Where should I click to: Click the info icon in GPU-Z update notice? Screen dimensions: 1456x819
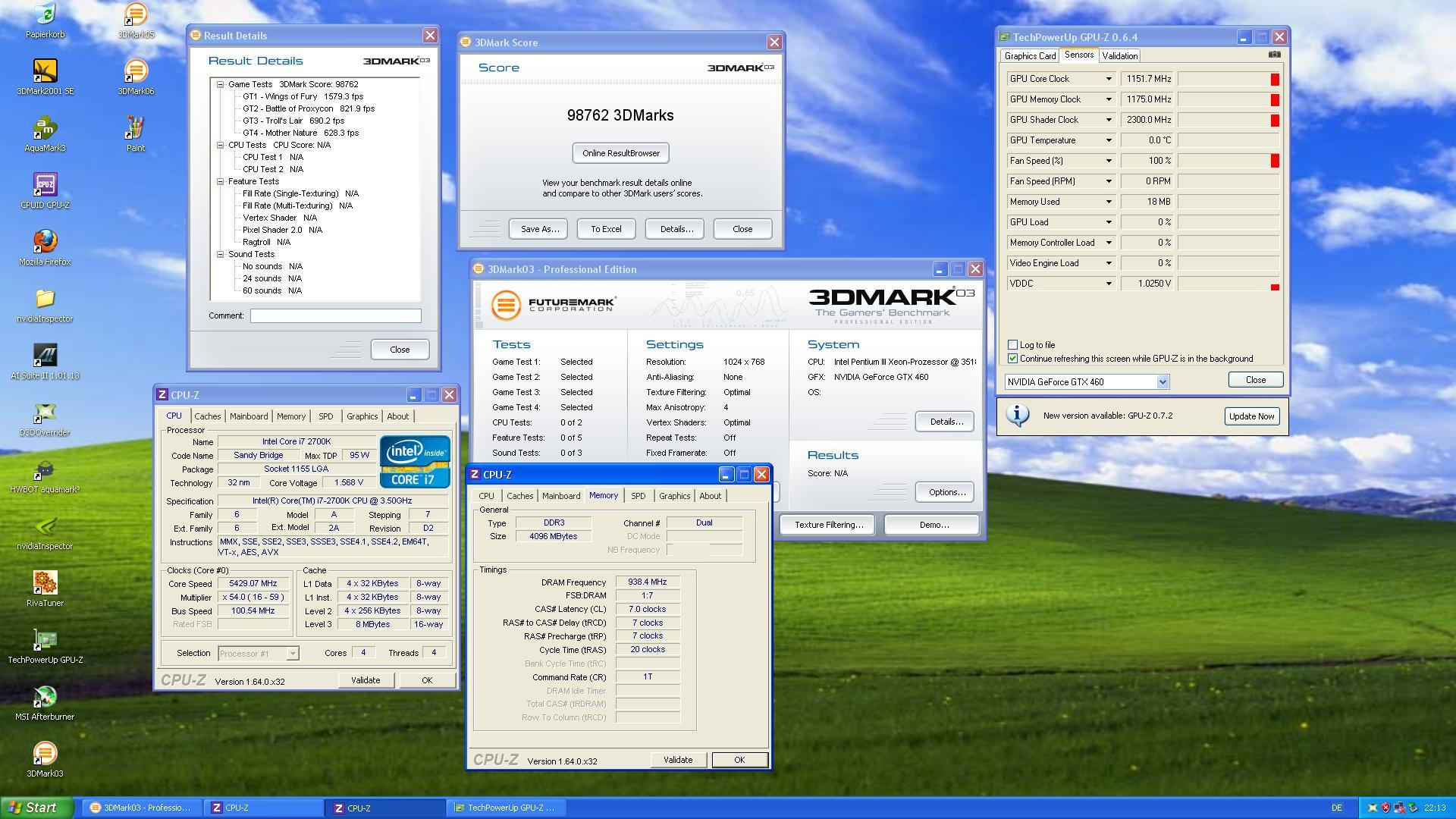[x=1017, y=415]
